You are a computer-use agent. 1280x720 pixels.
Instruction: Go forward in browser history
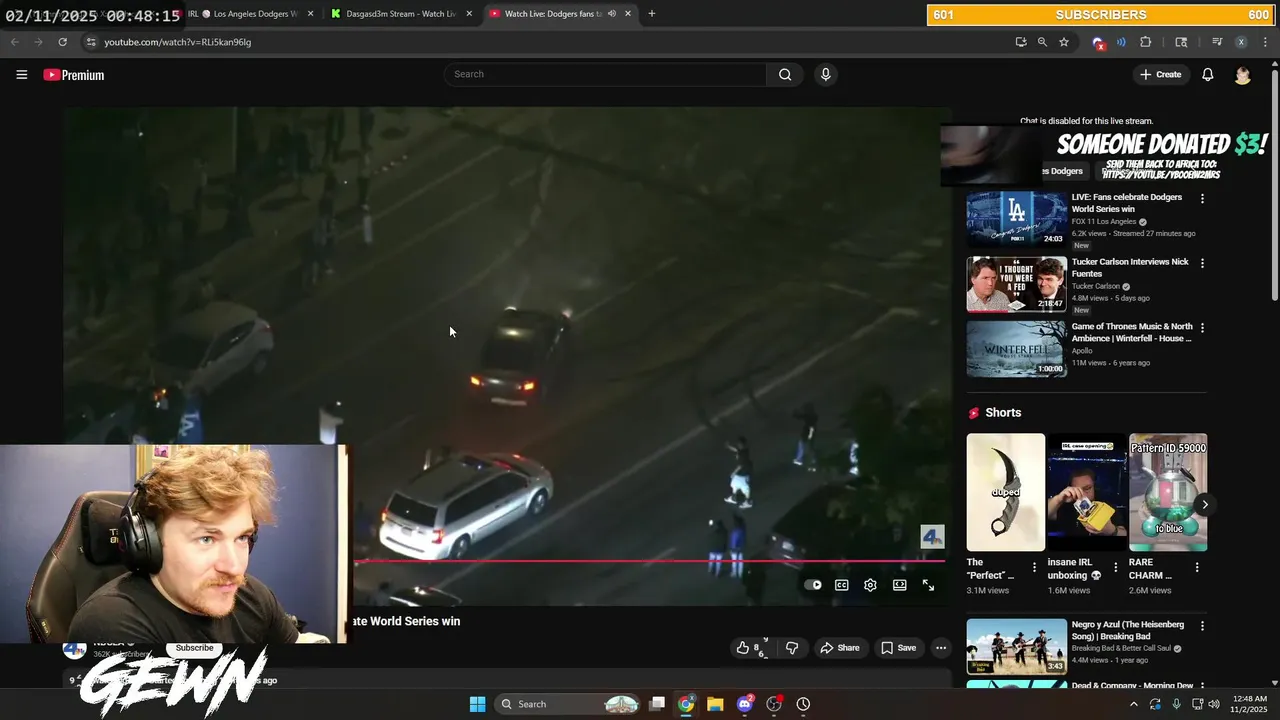(x=38, y=42)
